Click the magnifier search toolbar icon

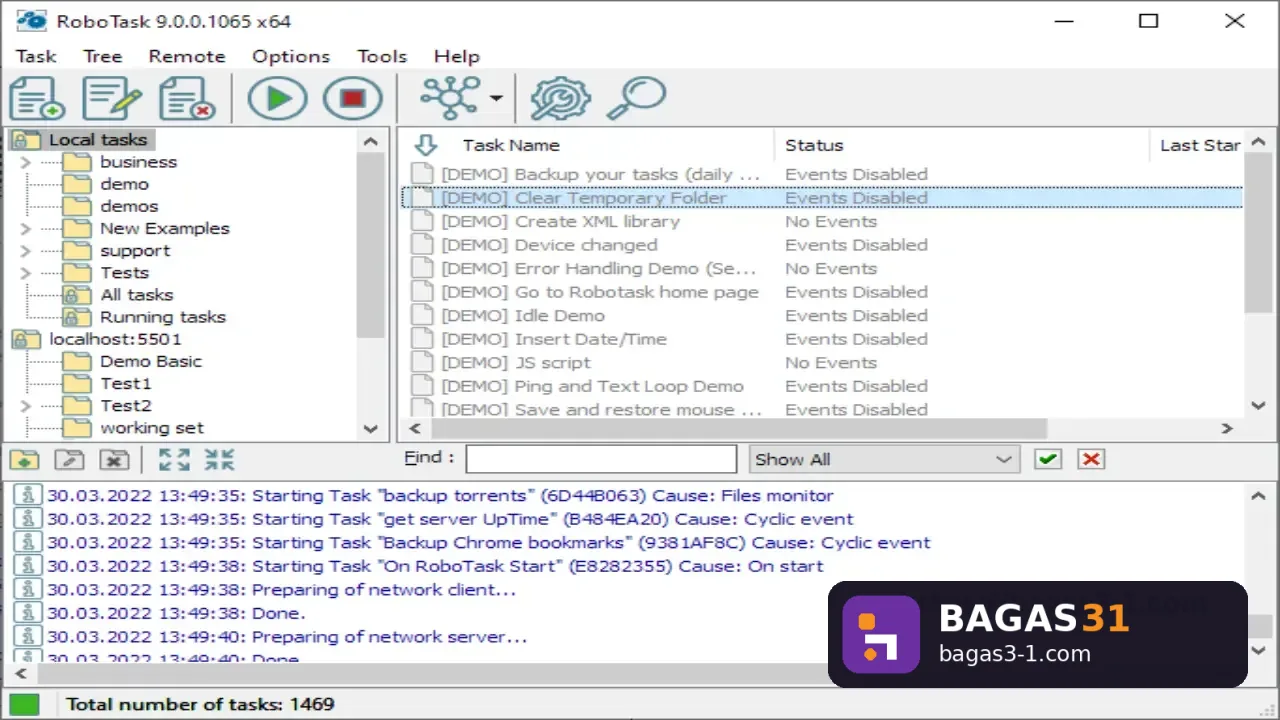point(636,98)
